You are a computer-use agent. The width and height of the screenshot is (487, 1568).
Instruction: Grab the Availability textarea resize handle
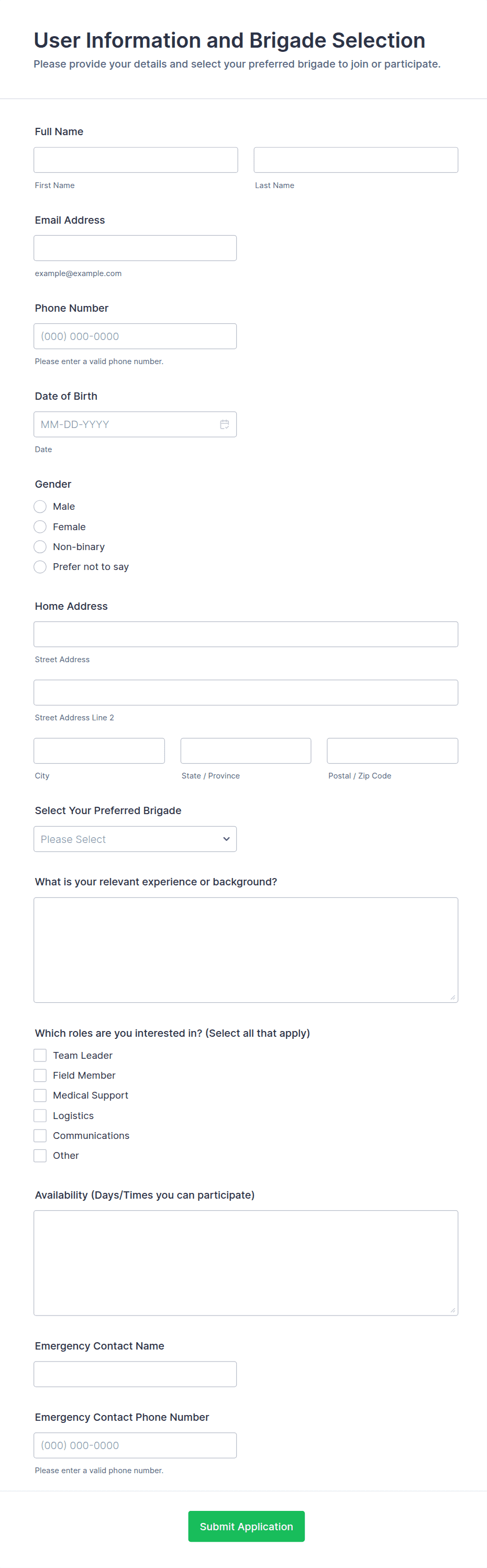tap(453, 1310)
